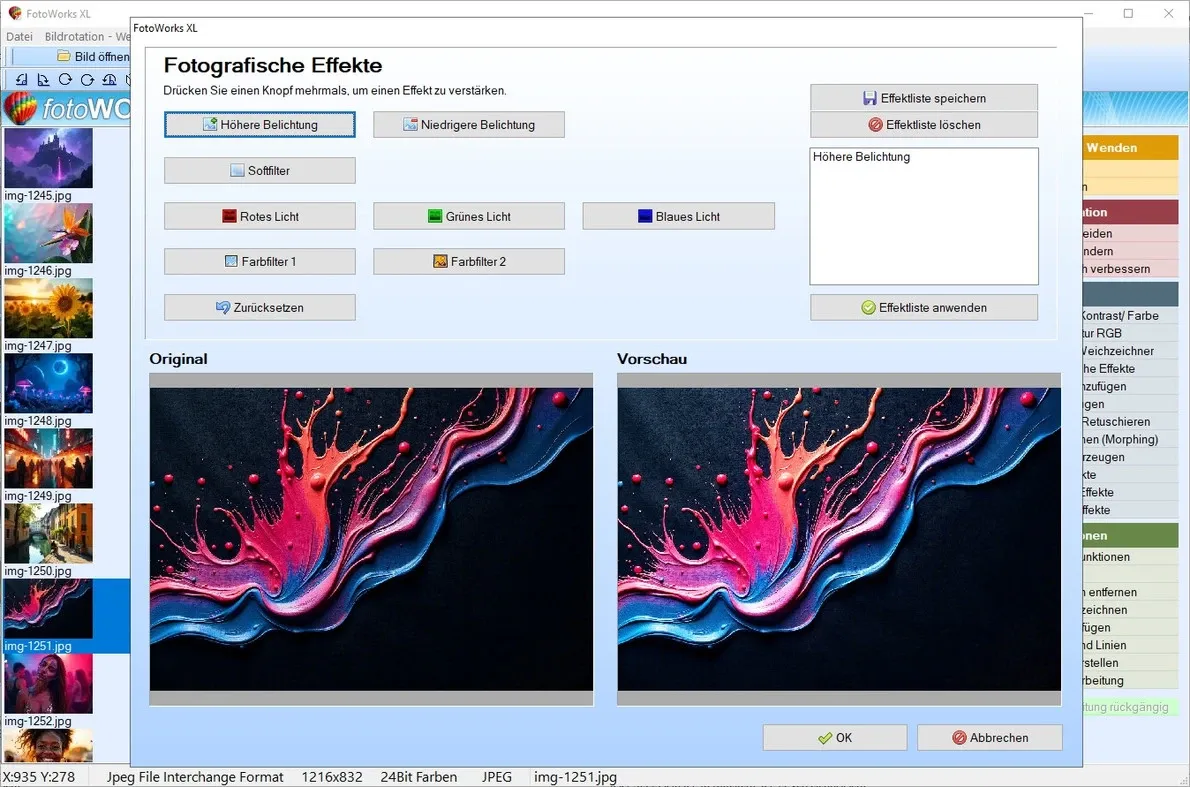This screenshot has width=1190, height=787.
Task: Click the Niedrigere Belichtung button
Action: tap(468, 124)
